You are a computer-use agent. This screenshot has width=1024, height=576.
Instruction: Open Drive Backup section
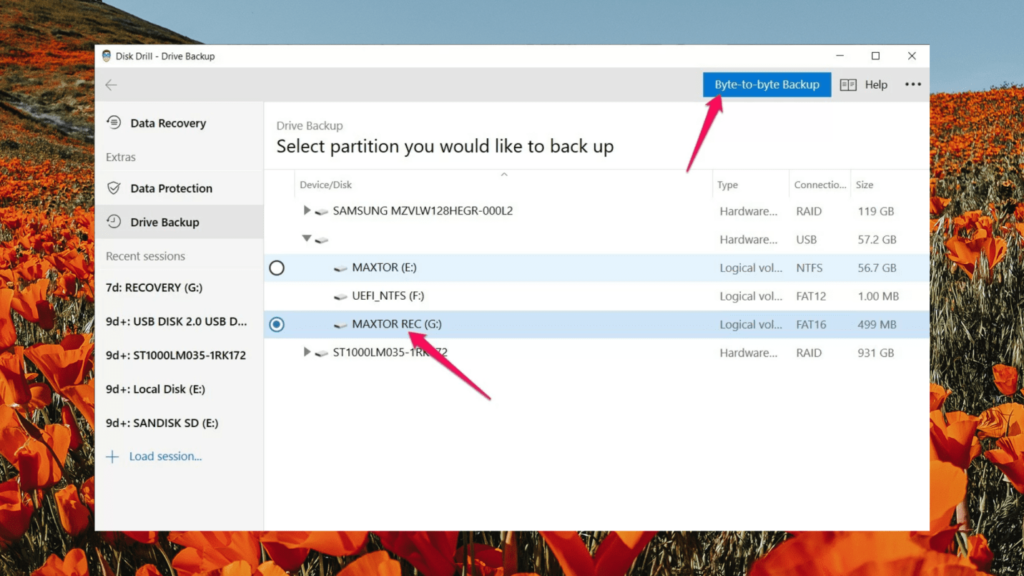(x=179, y=222)
